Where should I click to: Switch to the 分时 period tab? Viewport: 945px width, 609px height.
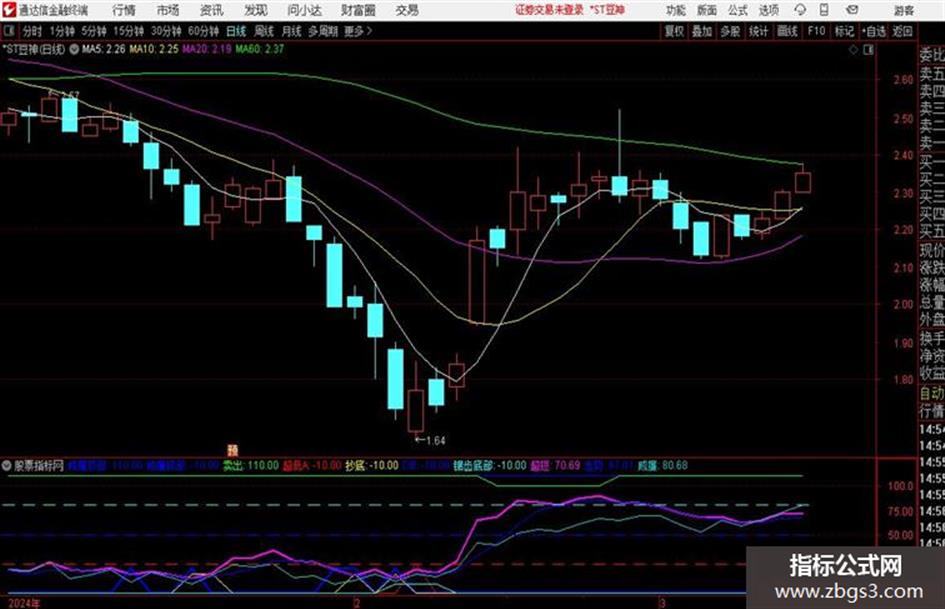pyautogui.click(x=33, y=31)
